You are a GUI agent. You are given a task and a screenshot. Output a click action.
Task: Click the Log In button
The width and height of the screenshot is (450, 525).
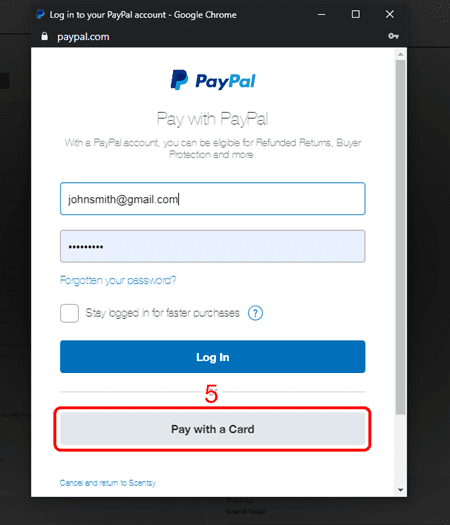tap(213, 357)
